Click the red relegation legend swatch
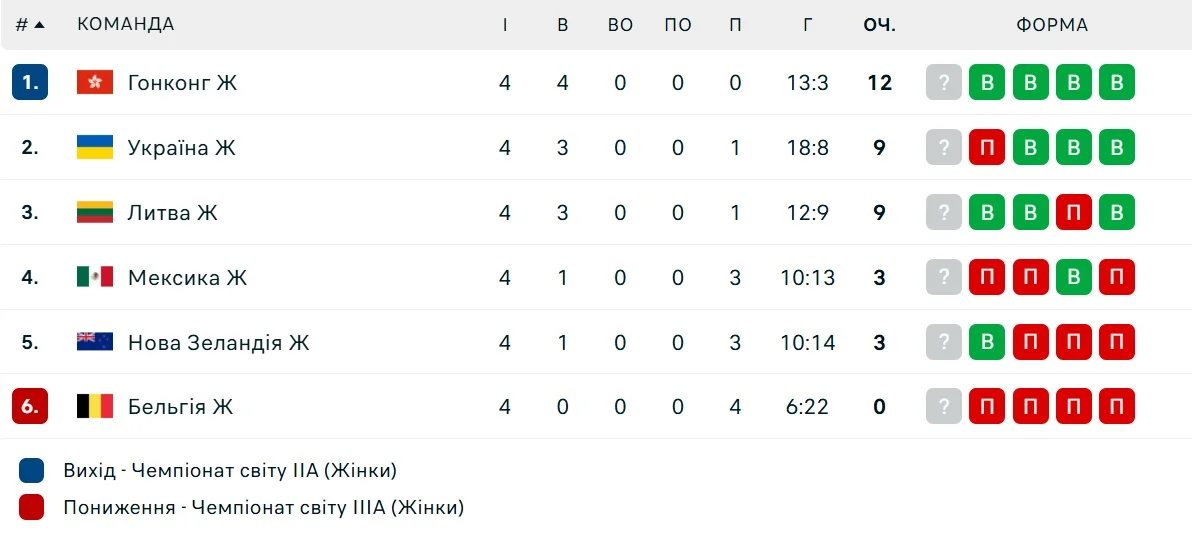1192x534 pixels. 32,508
